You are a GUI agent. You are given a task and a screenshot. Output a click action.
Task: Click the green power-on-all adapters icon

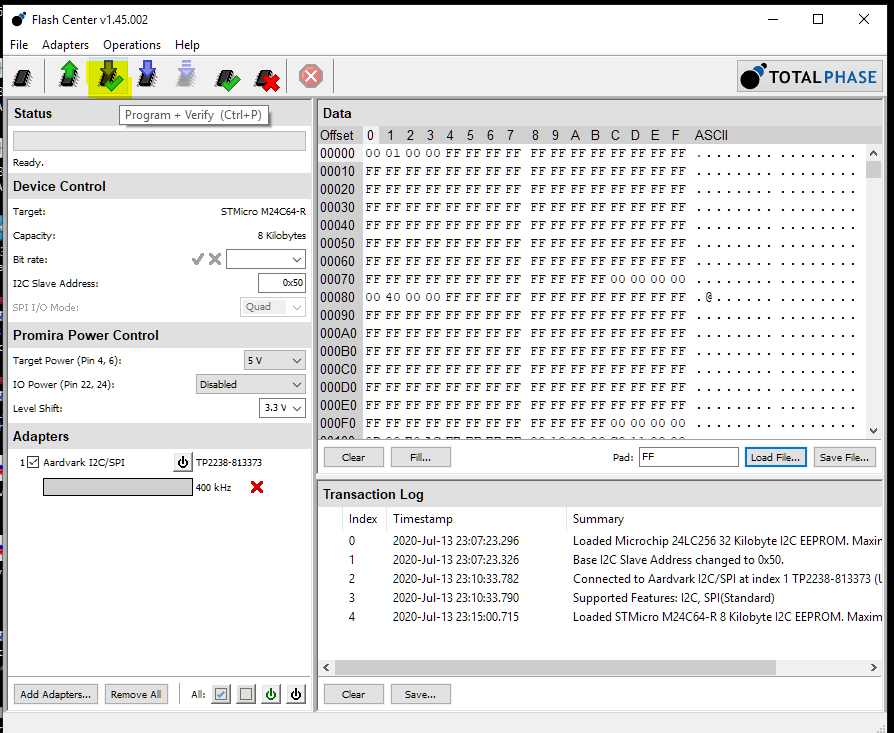click(271, 694)
